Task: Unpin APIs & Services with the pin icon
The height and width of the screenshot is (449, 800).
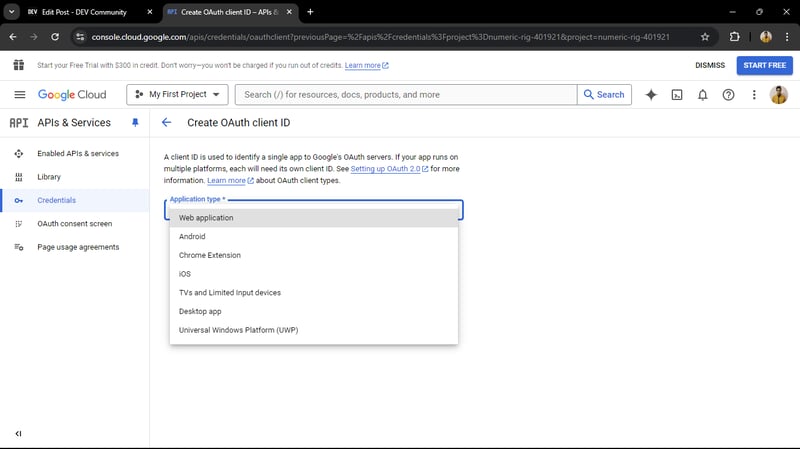Action: coord(135,122)
